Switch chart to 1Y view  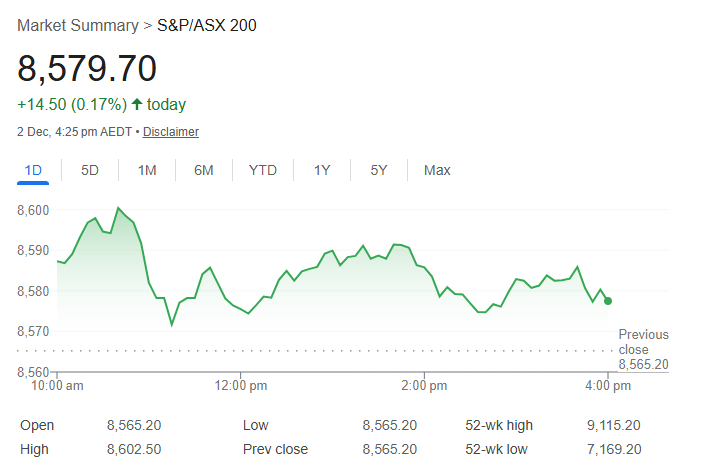pos(322,170)
